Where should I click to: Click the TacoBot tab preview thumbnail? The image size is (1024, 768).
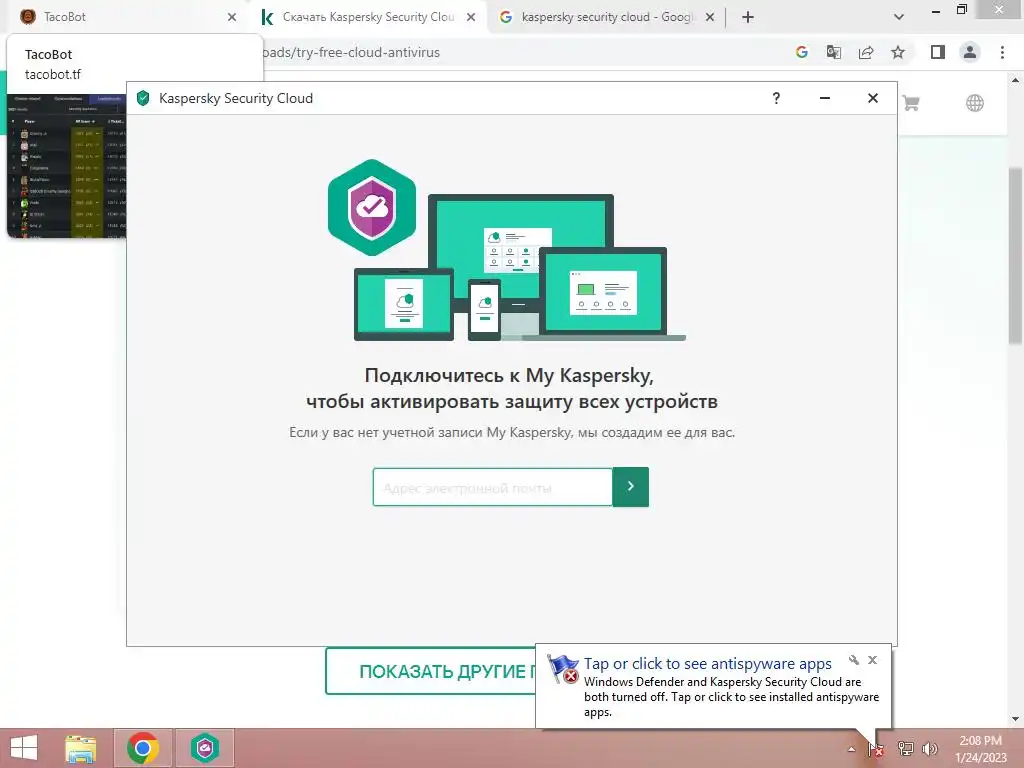pyautogui.click(x=67, y=166)
